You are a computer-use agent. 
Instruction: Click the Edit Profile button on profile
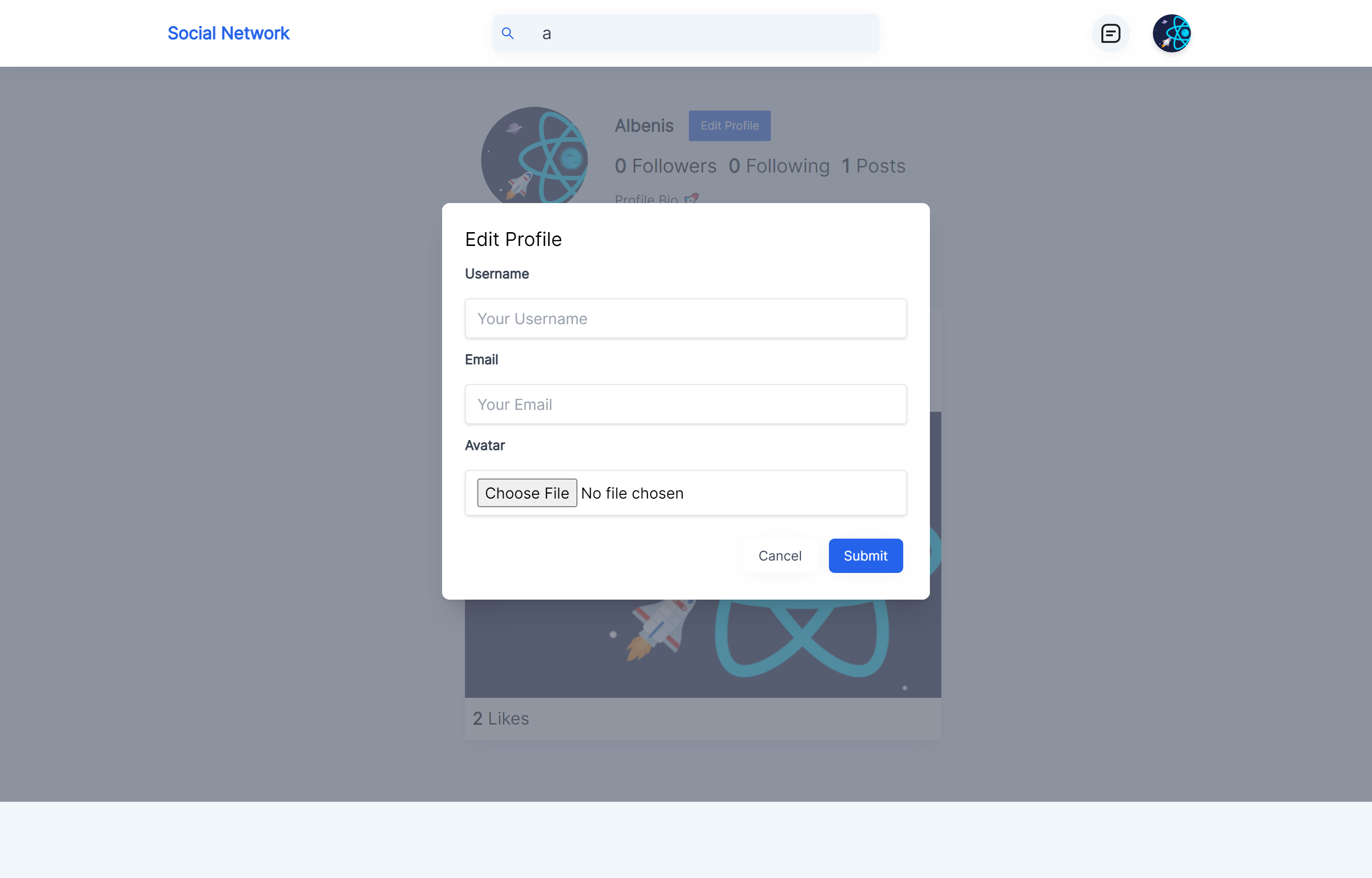click(730, 125)
